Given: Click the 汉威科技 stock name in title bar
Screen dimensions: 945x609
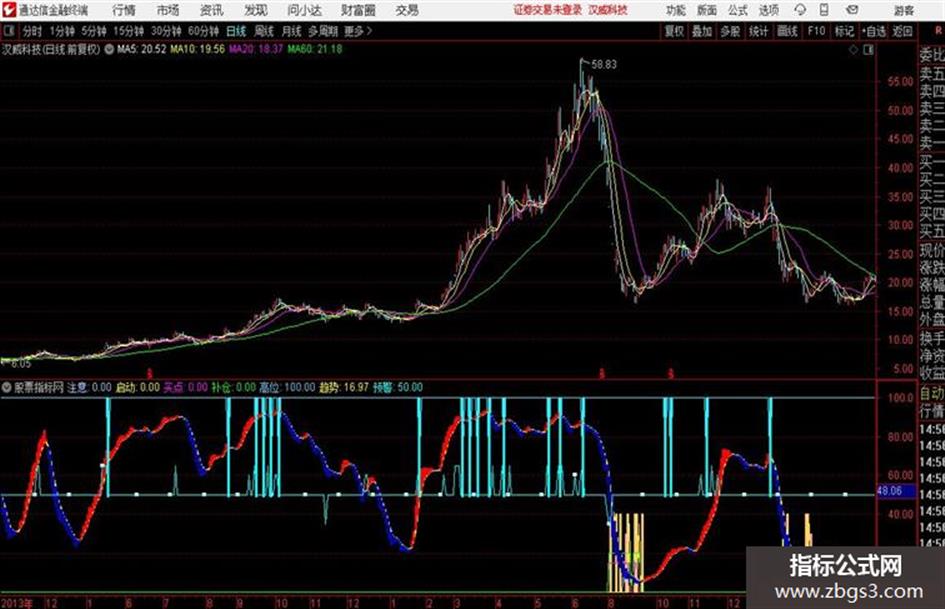Looking at the screenshot, I should pyautogui.click(x=608, y=10).
